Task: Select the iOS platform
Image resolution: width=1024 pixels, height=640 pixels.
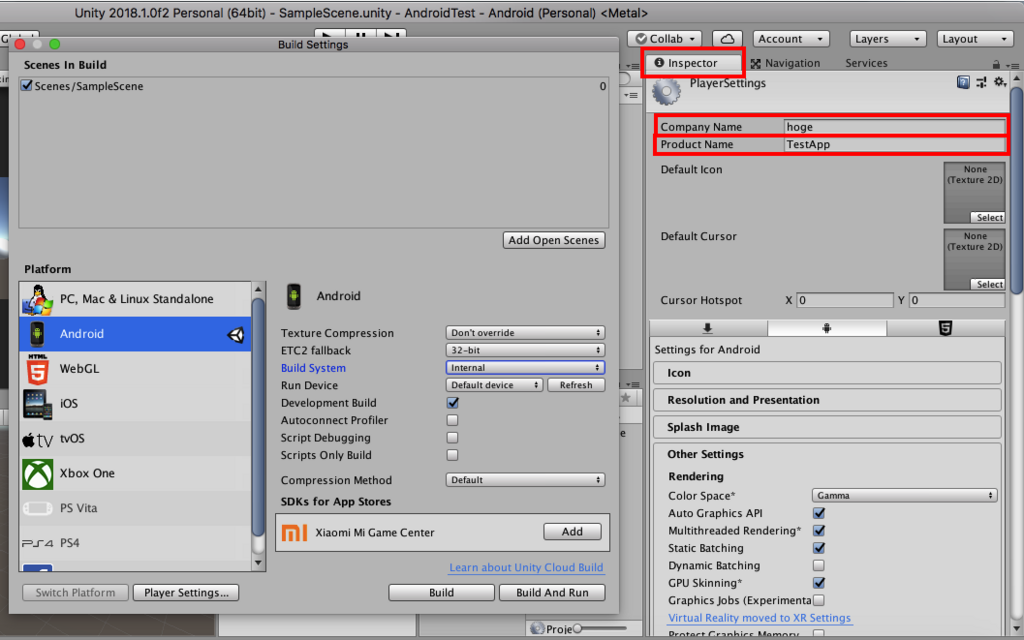Action: pos(135,404)
